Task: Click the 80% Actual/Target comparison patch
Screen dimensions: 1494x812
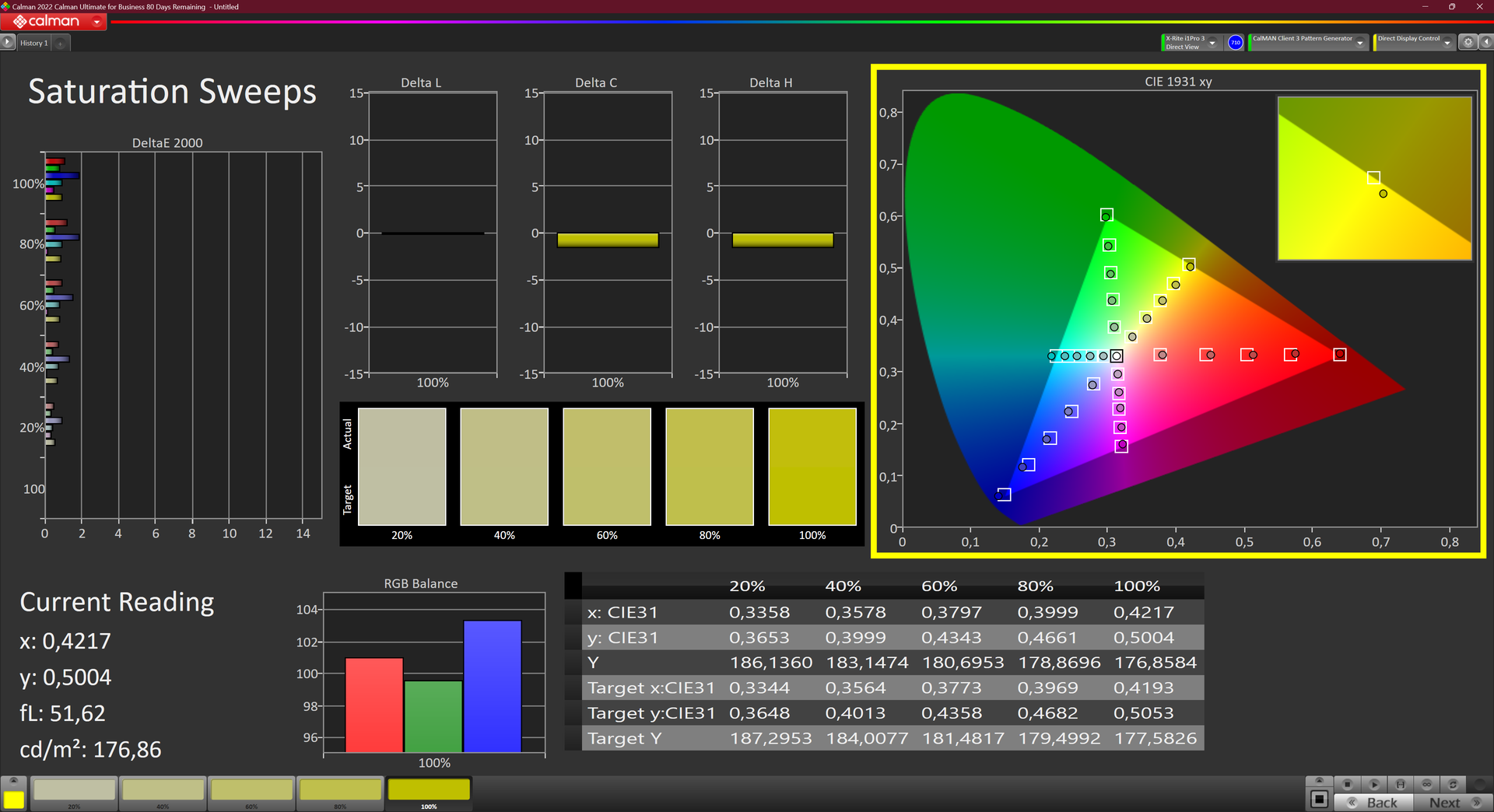Action: [x=710, y=467]
